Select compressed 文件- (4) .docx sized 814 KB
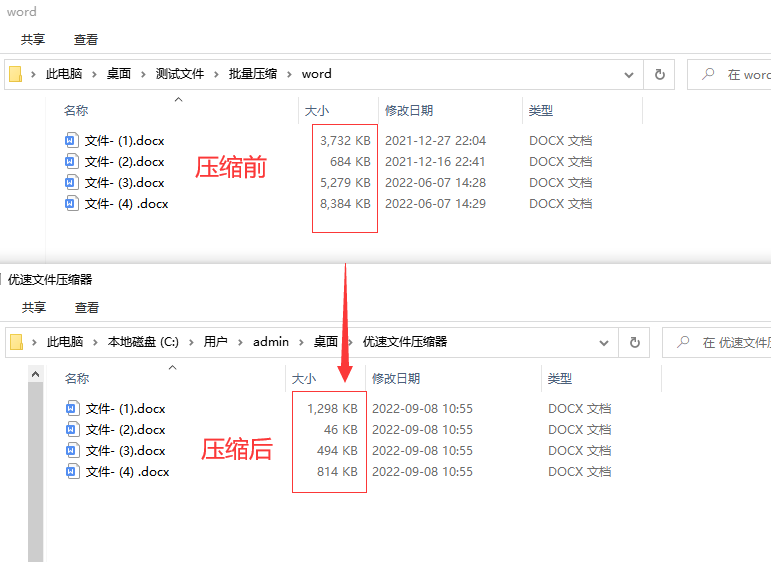Screen dimensions: 771x562 pyautogui.click(x=127, y=472)
